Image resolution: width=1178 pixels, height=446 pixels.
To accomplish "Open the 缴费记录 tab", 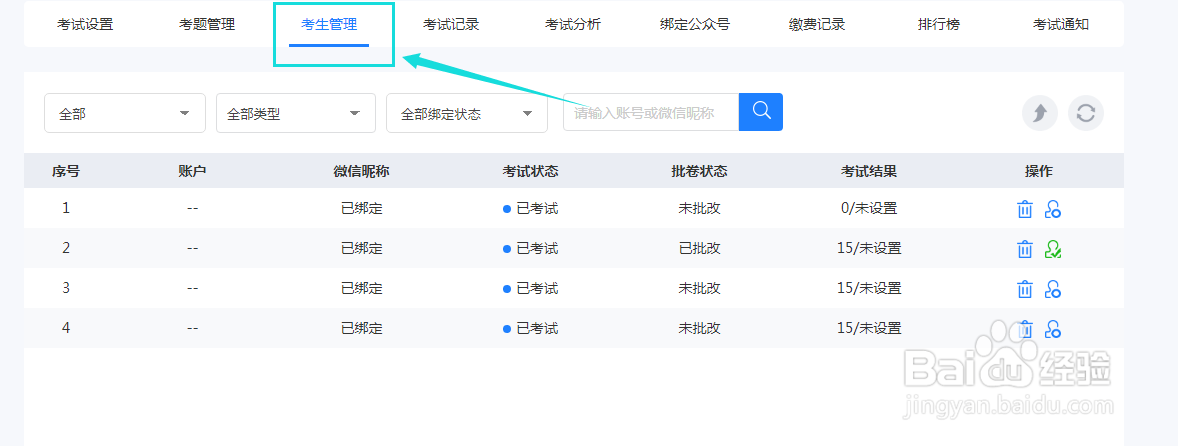I will pos(817,25).
